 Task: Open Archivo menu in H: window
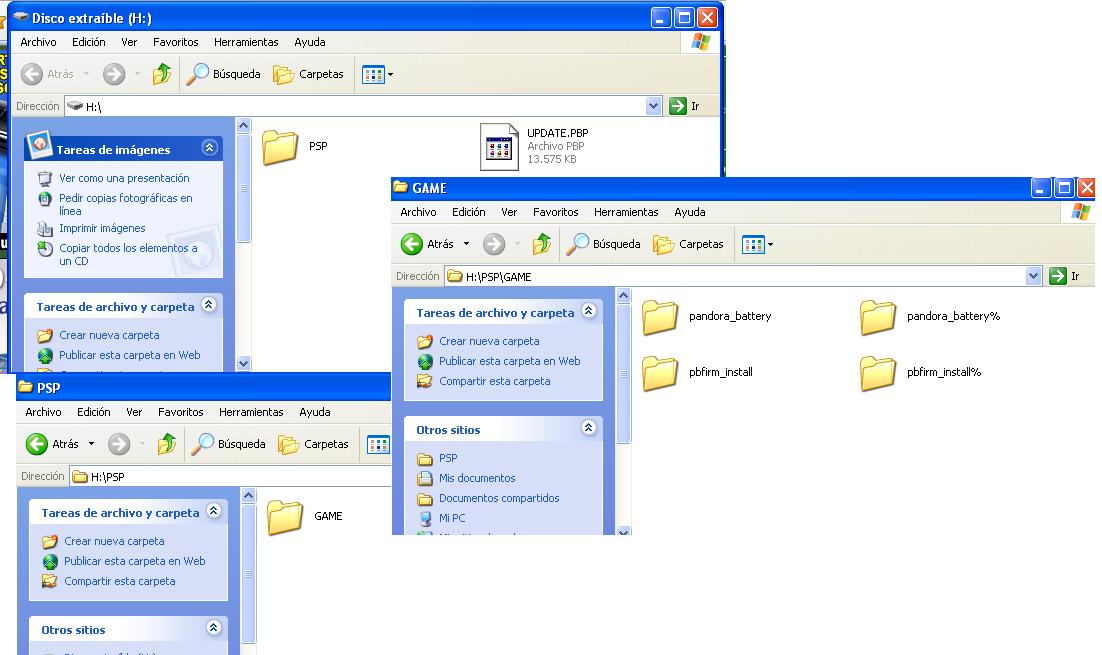[x=38, y=42]
